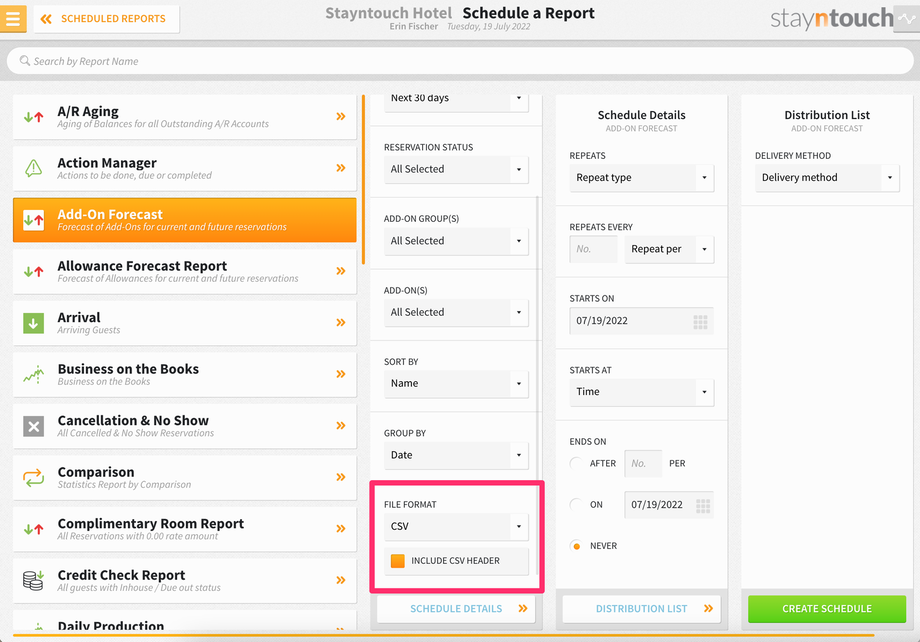This screenshot has width=920, height=642.
Task: Open the Repeat per dropdown
Action: (x=669, y=249)
